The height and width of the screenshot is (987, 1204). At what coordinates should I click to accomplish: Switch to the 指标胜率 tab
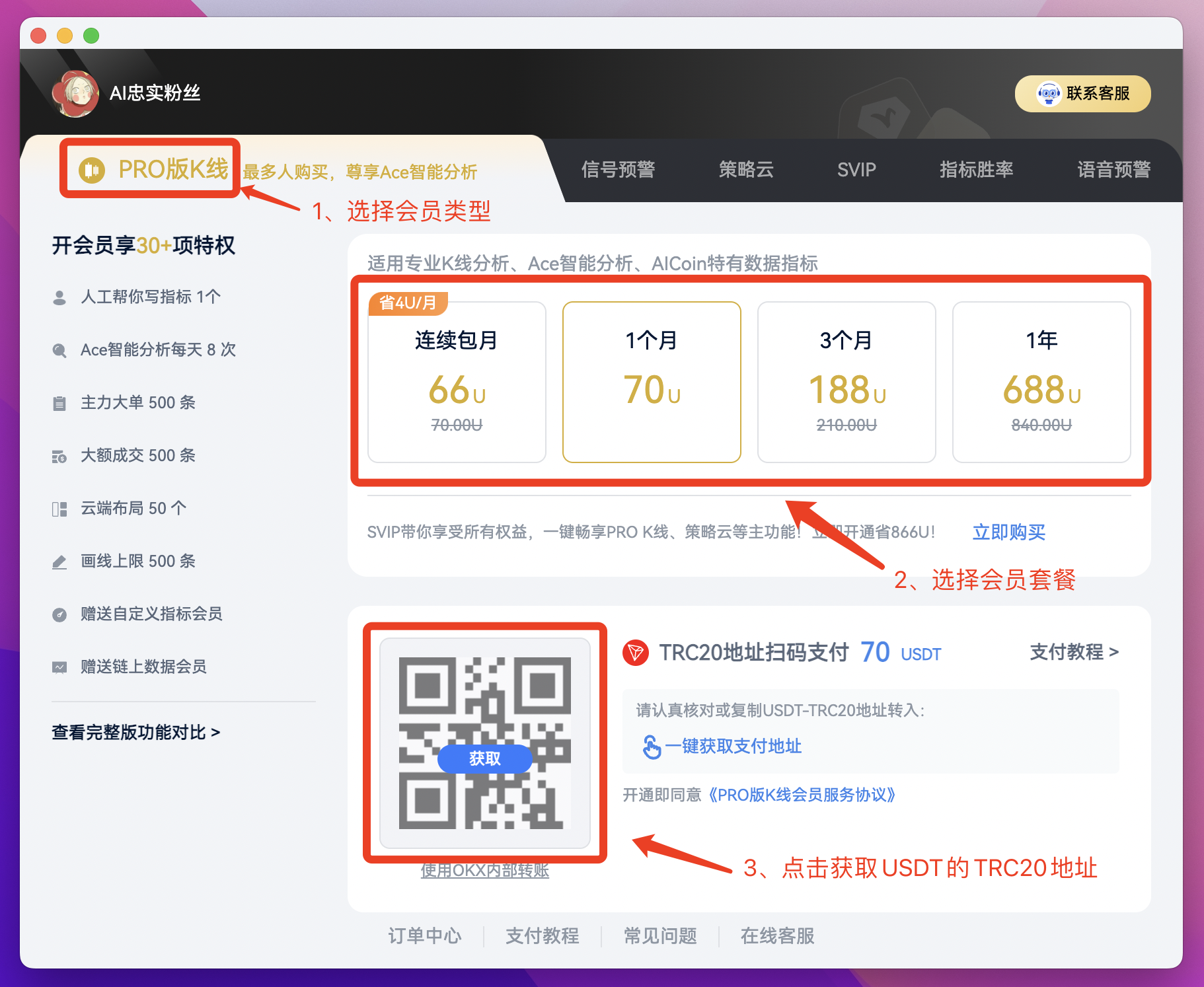[977, 170]
